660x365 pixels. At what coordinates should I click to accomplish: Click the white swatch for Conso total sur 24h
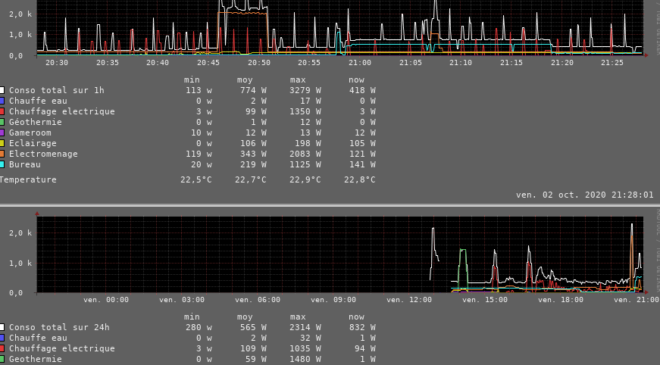tap(2, 327)
